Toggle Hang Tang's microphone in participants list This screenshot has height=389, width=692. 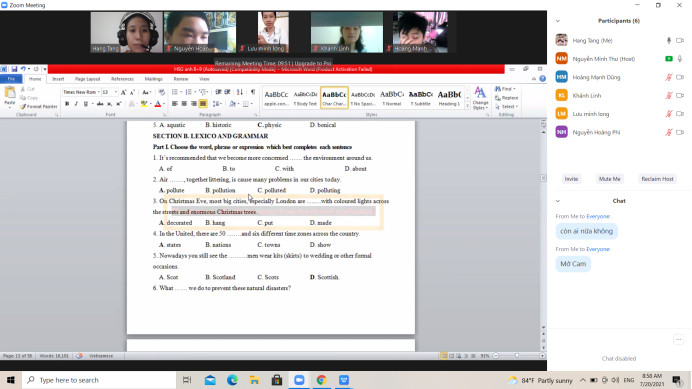669,40
